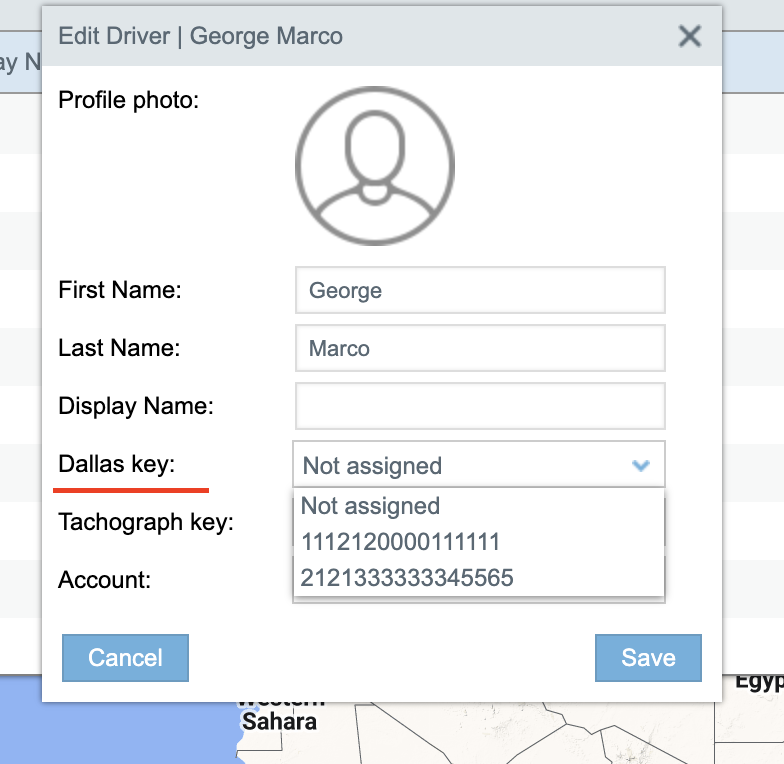
Task: Click the 'Profile photo:' label
Action: pyautogui.click(x=129, y=100)
